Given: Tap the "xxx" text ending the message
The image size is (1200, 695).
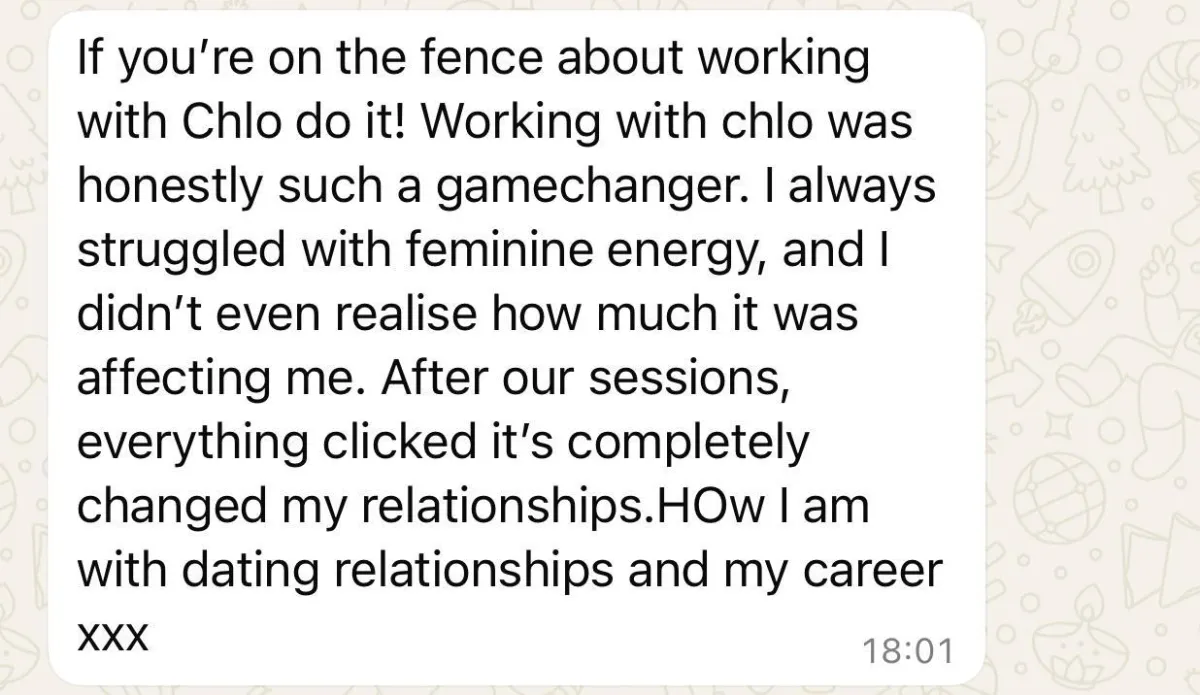Looking at the screenshot, I should [113, 635].
